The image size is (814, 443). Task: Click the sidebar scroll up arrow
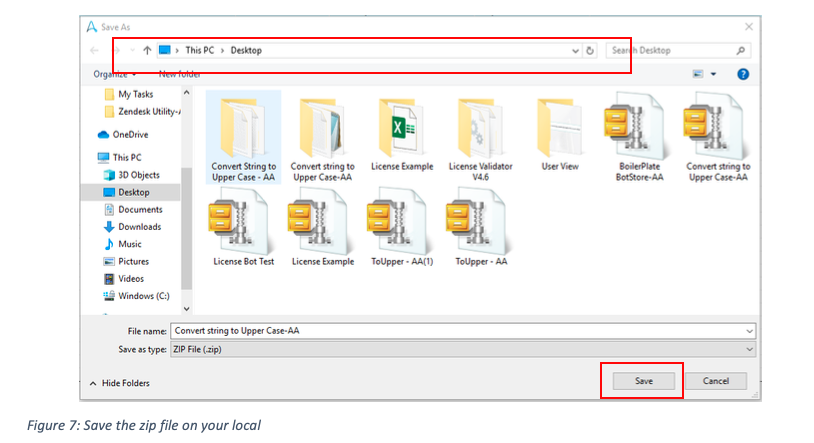tap(186, 92)
